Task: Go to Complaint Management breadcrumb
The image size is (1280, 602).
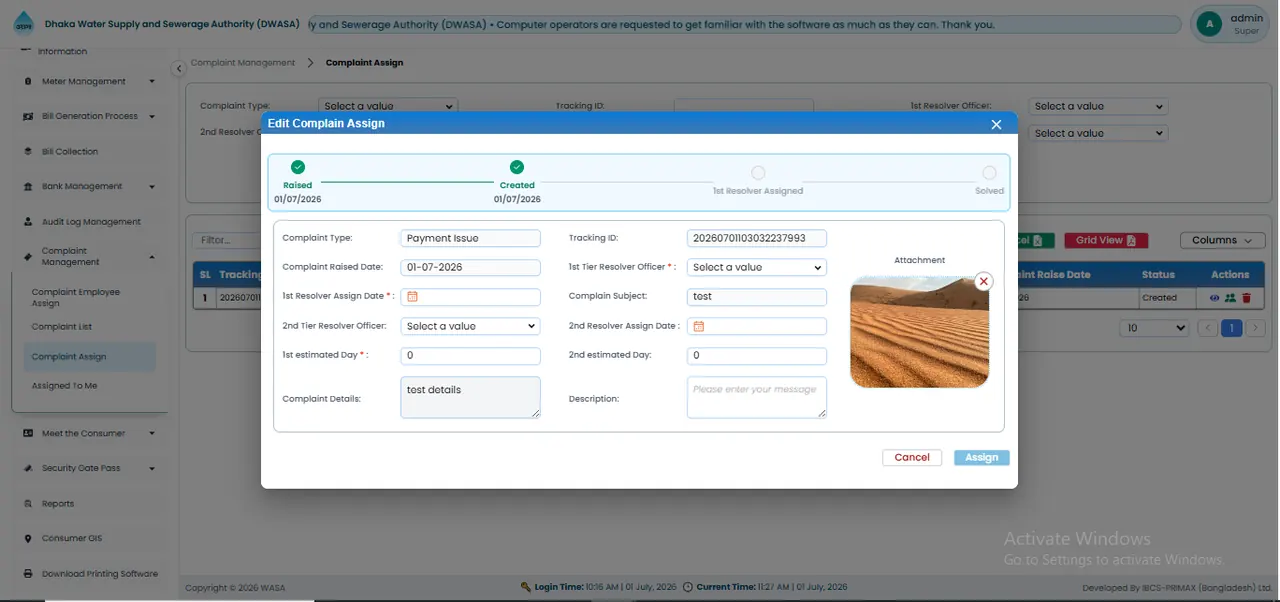Action: click(243, 63)
